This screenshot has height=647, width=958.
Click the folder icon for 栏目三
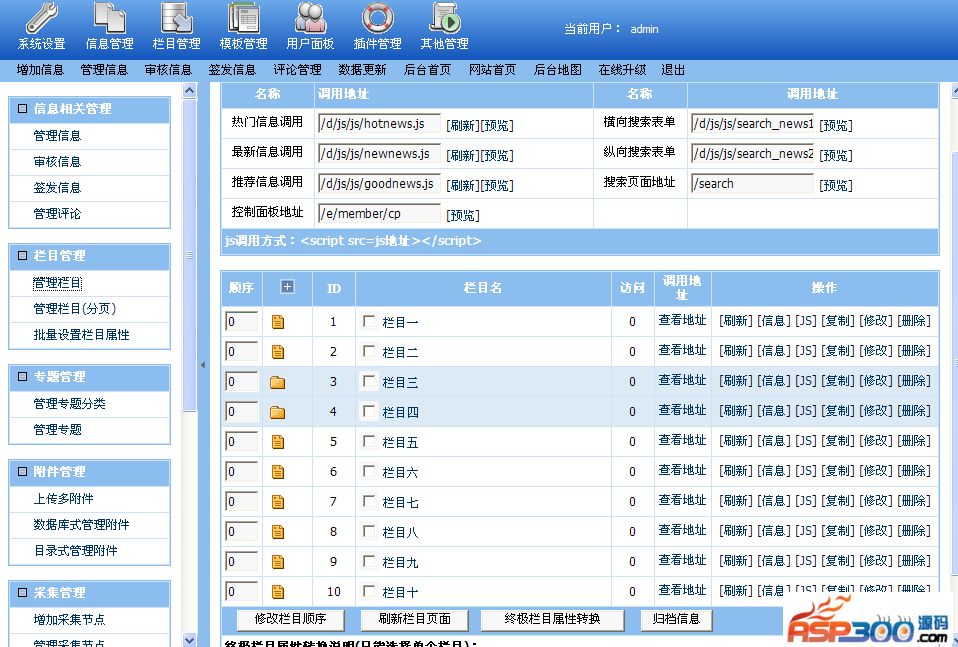277,382
